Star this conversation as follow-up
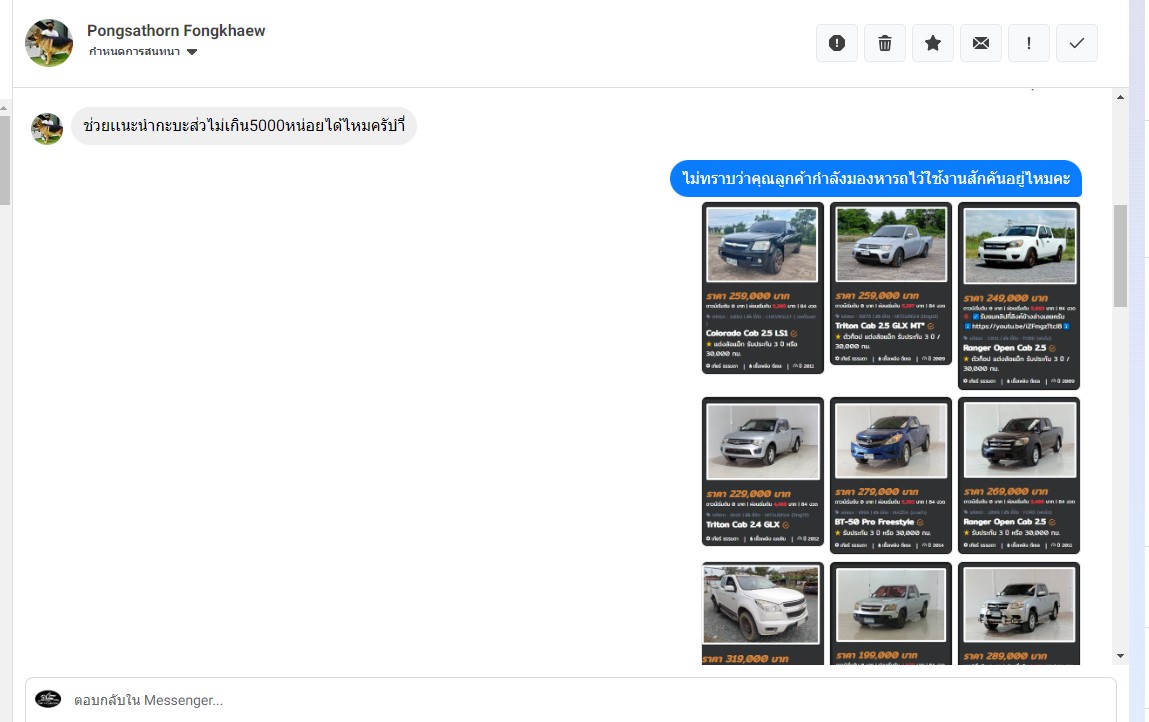This screenshot has width=1149, height=722. point(933,43)
